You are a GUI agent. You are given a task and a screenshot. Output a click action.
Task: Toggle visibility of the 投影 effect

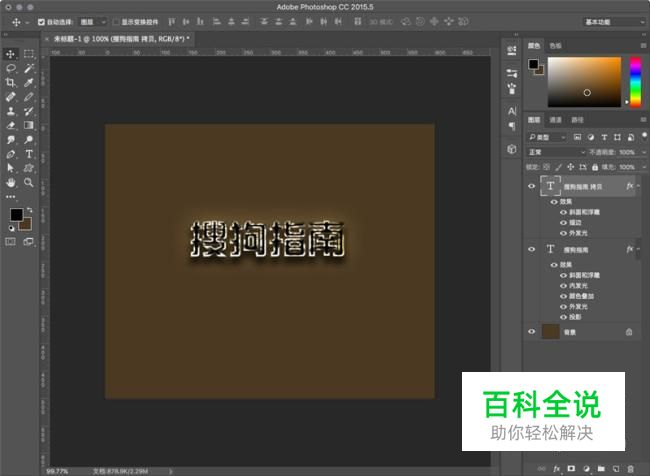(563, 317)
